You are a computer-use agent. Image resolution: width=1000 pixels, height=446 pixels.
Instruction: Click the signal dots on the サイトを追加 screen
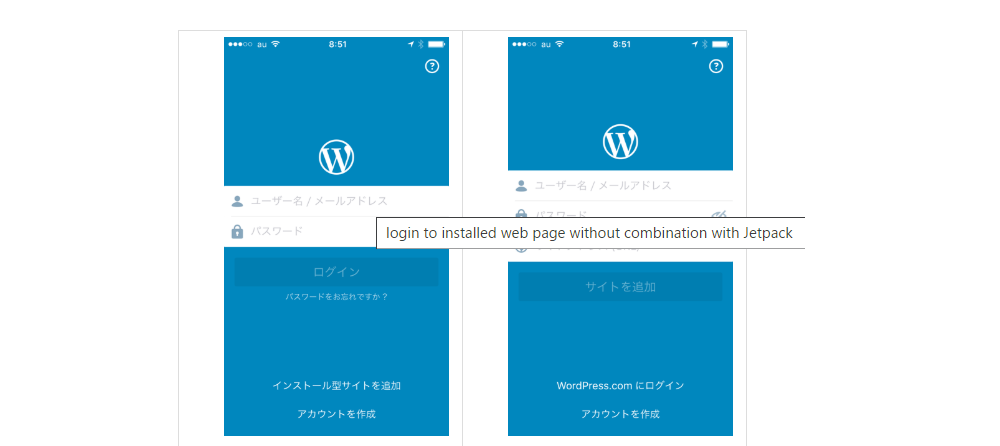pyautogui.click(x=524, y=44)
